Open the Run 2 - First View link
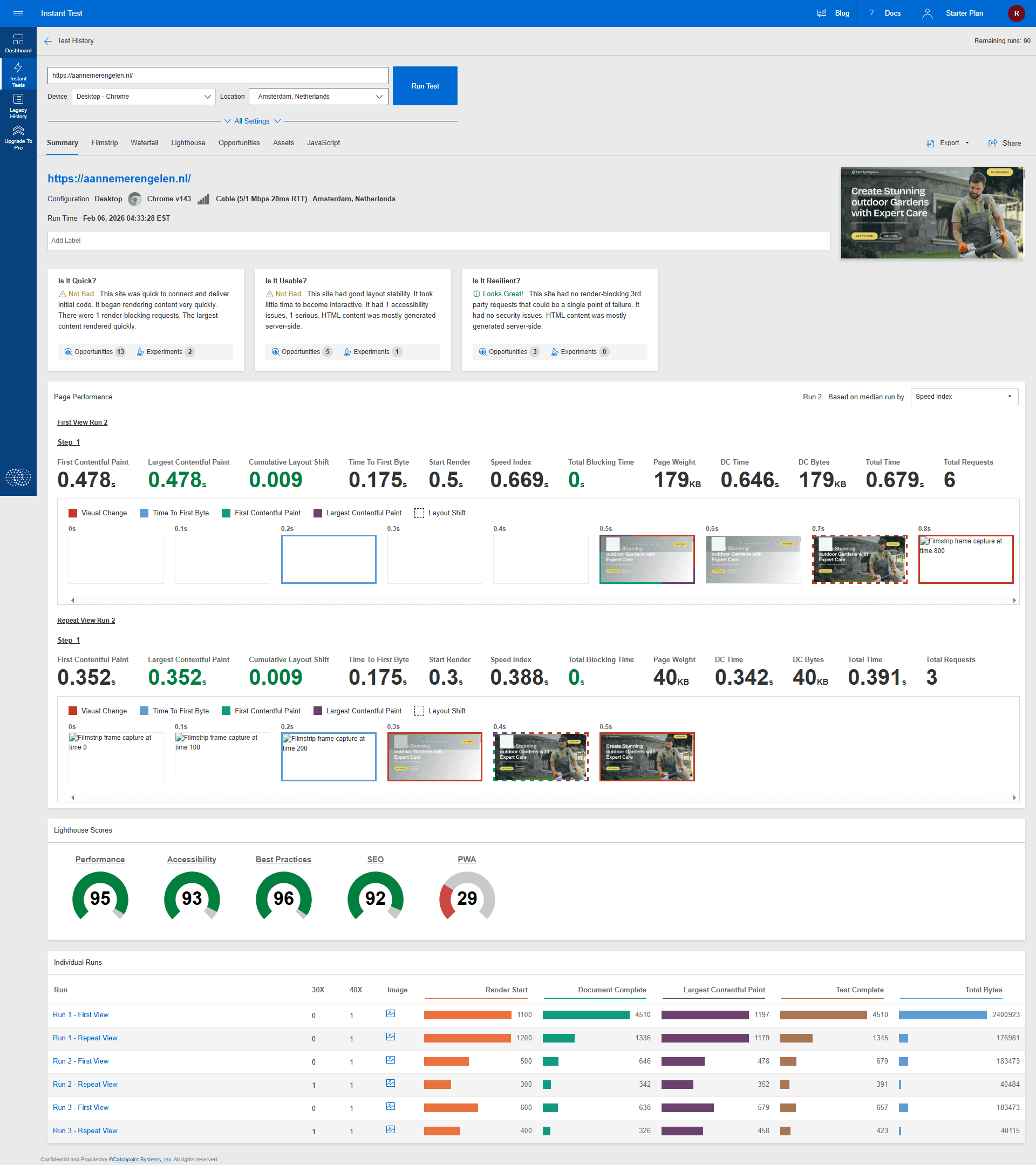 pyautogui.click(x=80, y=1061)
